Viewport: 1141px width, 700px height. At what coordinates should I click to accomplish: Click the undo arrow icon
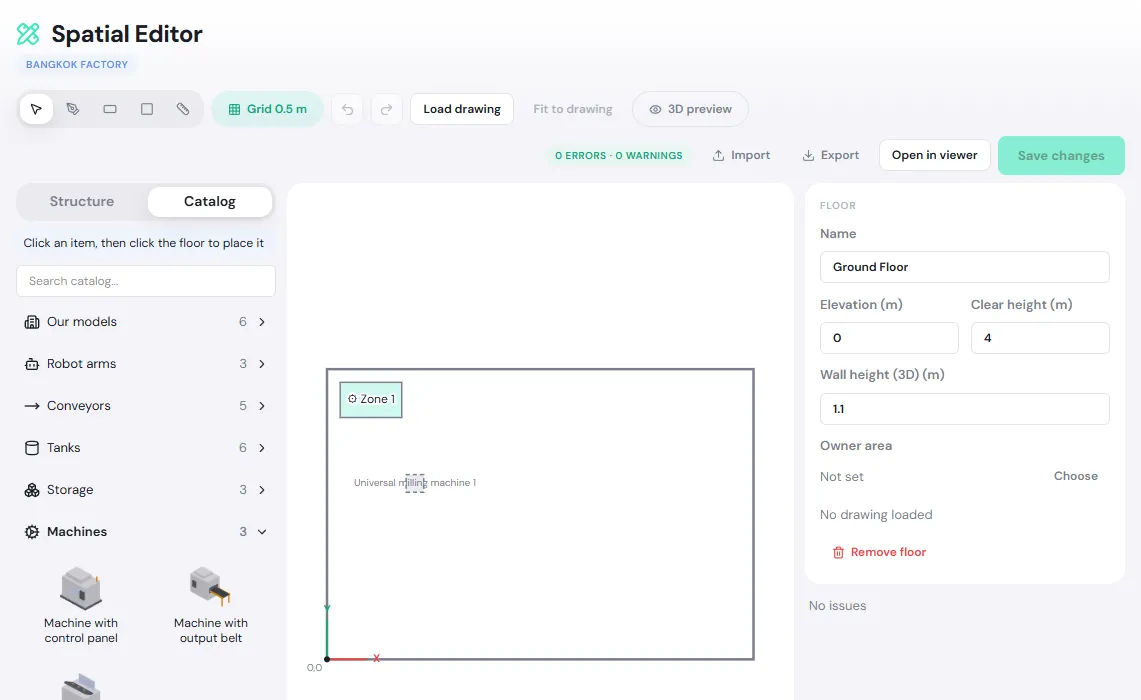347,109
